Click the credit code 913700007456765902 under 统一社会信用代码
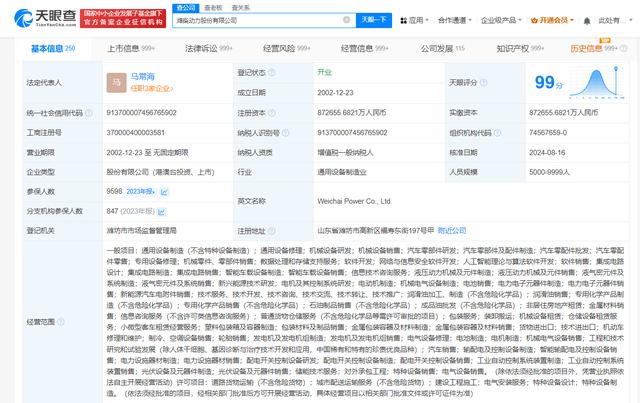 142,113
